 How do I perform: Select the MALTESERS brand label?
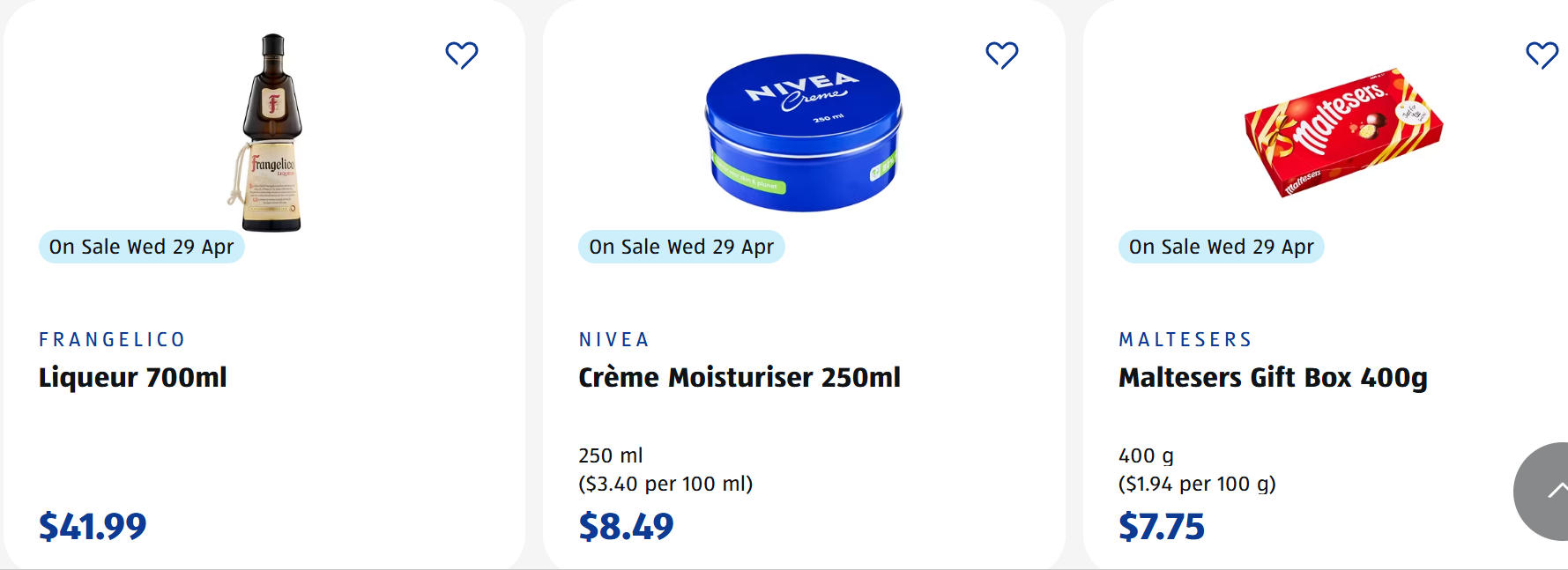[x=1185, y=339]
